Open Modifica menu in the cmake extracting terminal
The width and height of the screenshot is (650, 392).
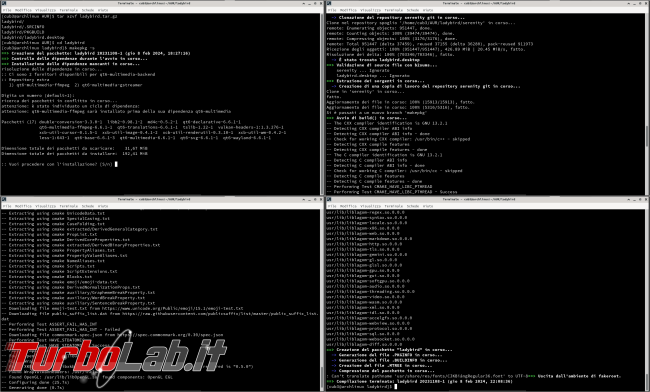(x=23, y=206)
